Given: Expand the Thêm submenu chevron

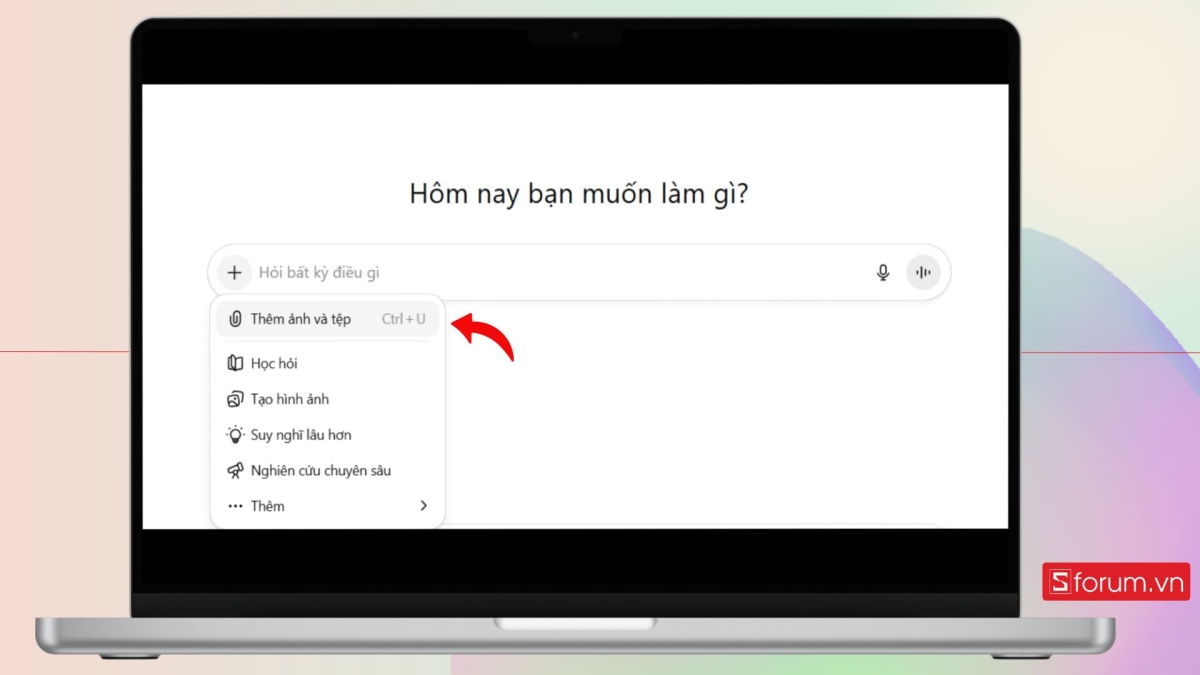Looking at the screenshot, I should (x=423, y=506).
